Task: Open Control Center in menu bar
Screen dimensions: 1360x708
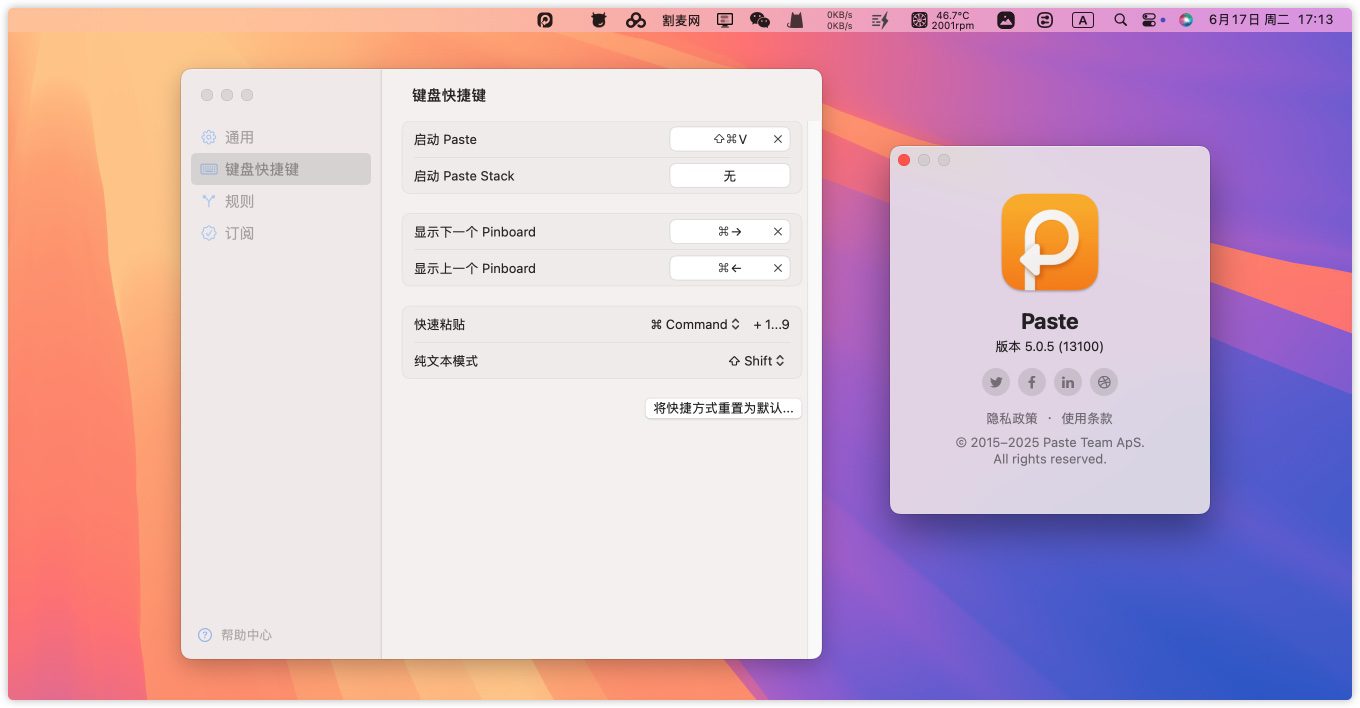Action: pyautogui.click(x=1150, y=19)
